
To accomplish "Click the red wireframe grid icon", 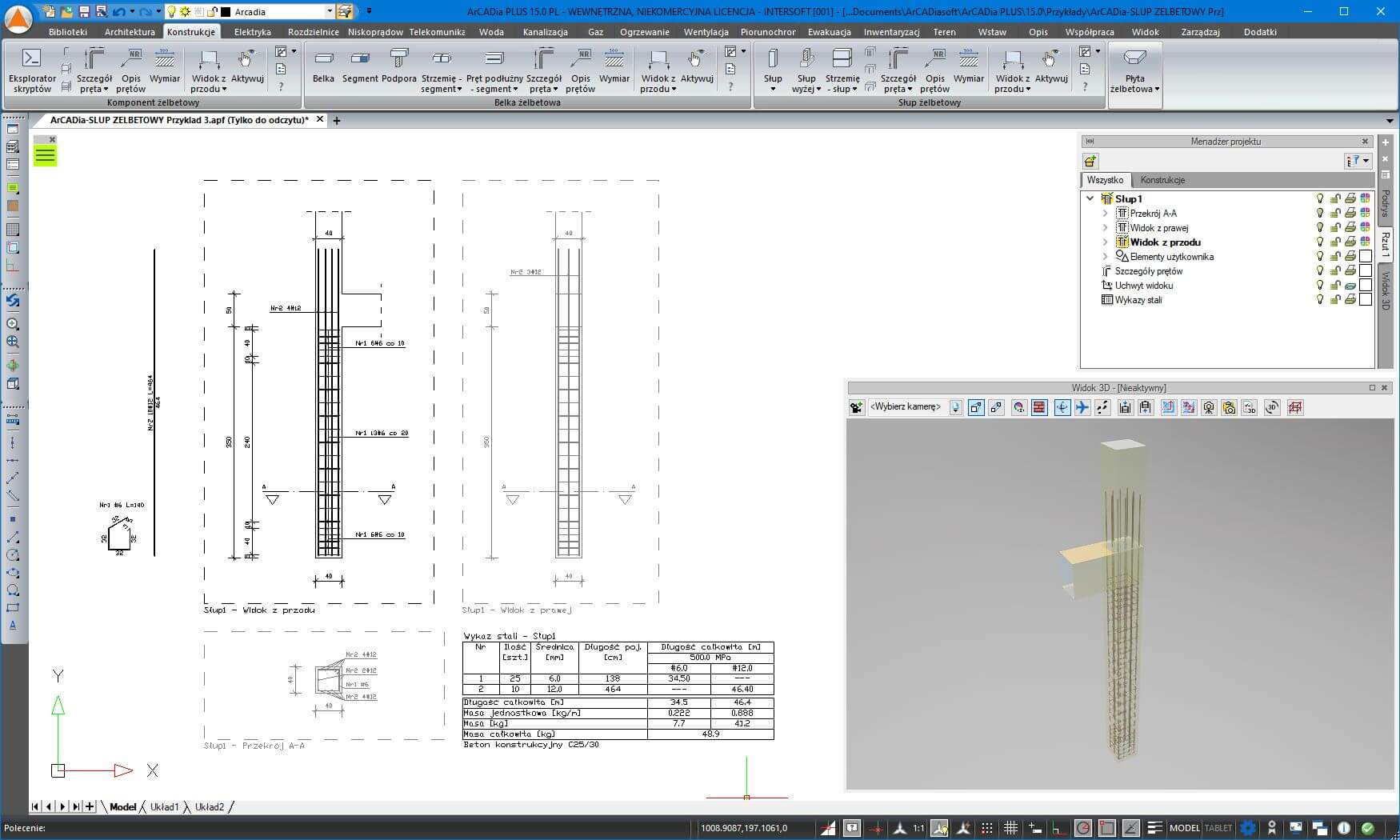I will click(1294, 407).
